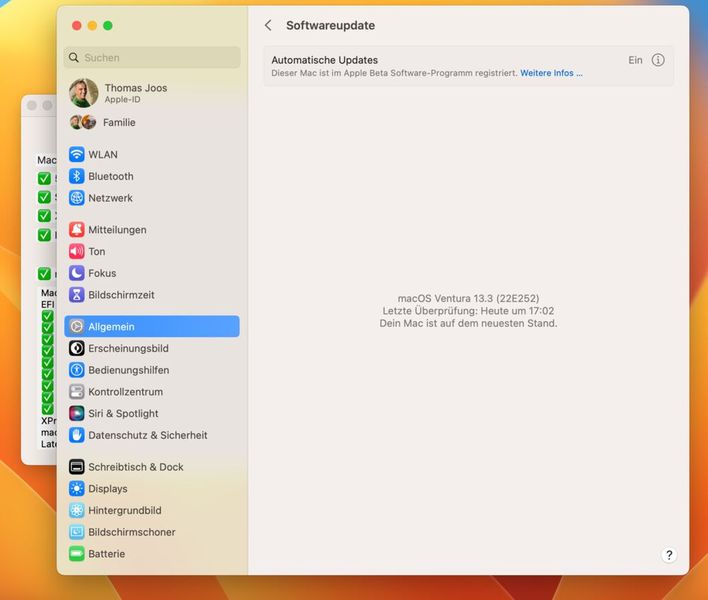This screenshot has height=600, width=708.
Task: Select the Bildschirmschoner sidebar label
Action: [132, 532]
